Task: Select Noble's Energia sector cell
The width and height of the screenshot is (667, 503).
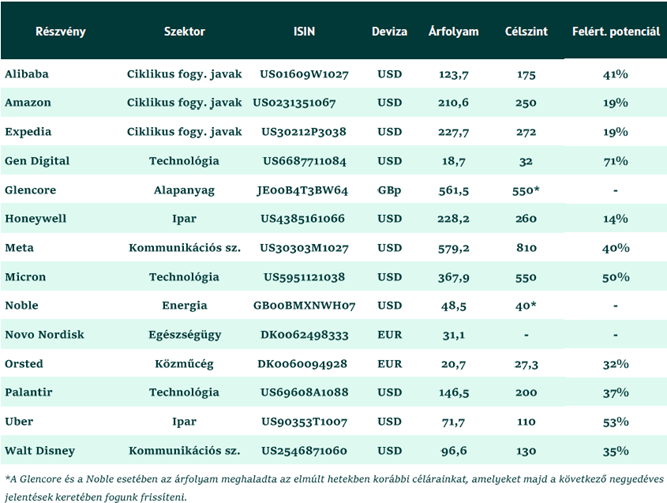Action: pyautogui.click(x=184, y=305)
